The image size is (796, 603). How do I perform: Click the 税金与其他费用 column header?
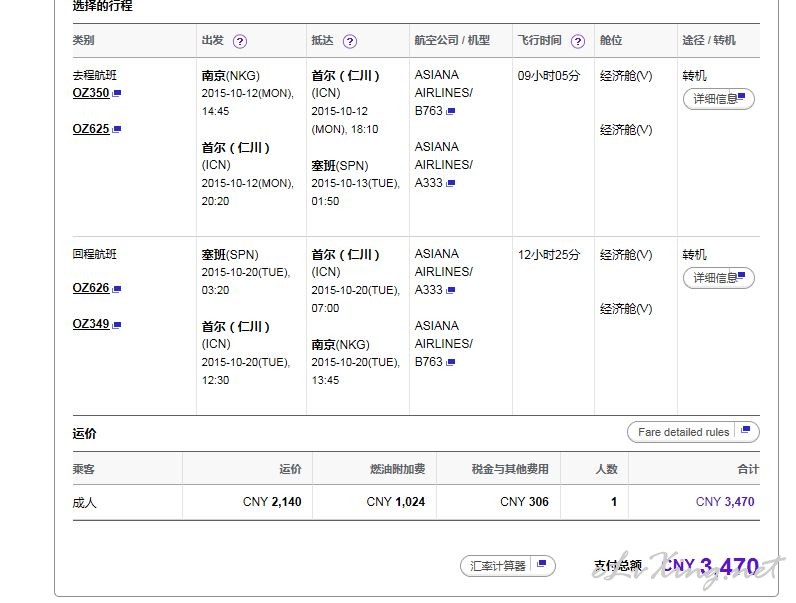(x=510, y=469)
